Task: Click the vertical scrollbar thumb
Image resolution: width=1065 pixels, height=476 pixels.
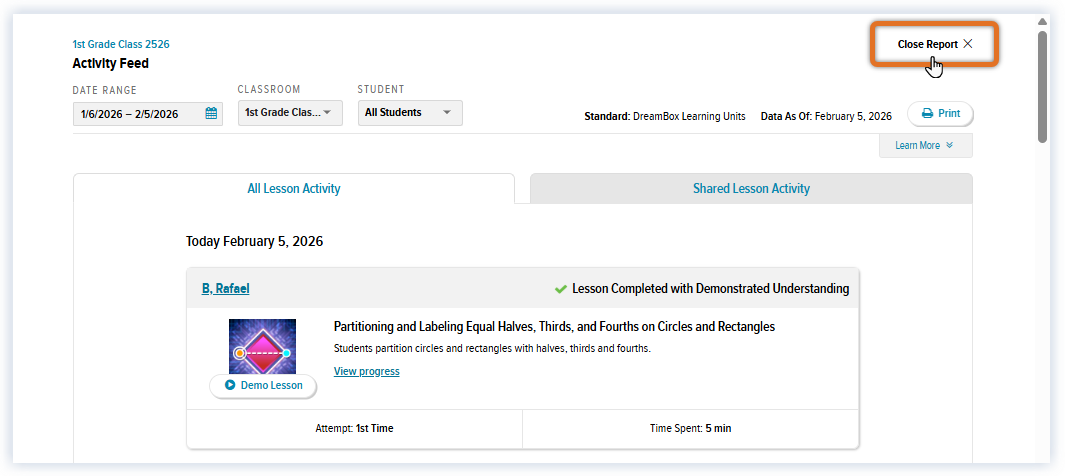Action: pyautogui.click(x=1042, y=87)
